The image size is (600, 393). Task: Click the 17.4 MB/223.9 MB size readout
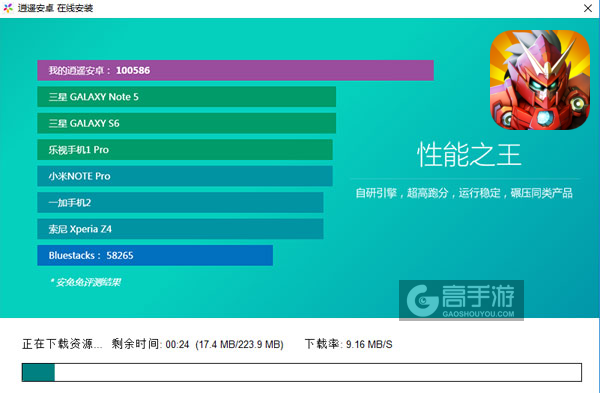[x=239, y=344]
